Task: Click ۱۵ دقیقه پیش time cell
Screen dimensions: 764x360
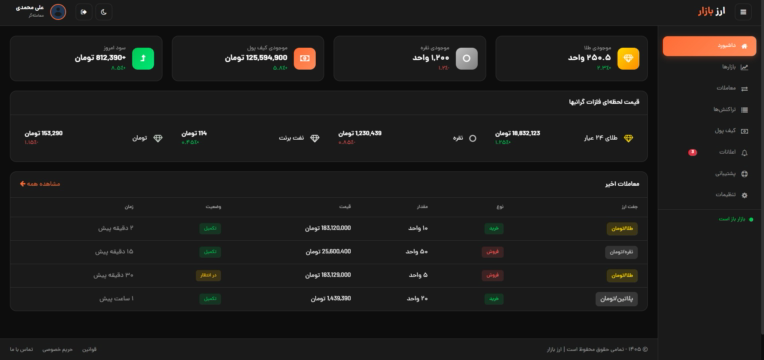Action: point(114,252)
